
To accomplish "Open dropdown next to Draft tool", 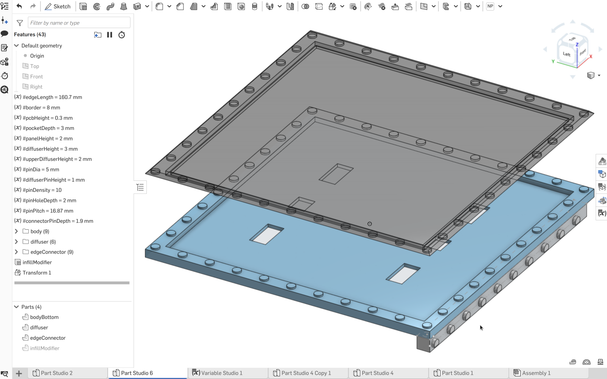I will (x=203, y=6).
